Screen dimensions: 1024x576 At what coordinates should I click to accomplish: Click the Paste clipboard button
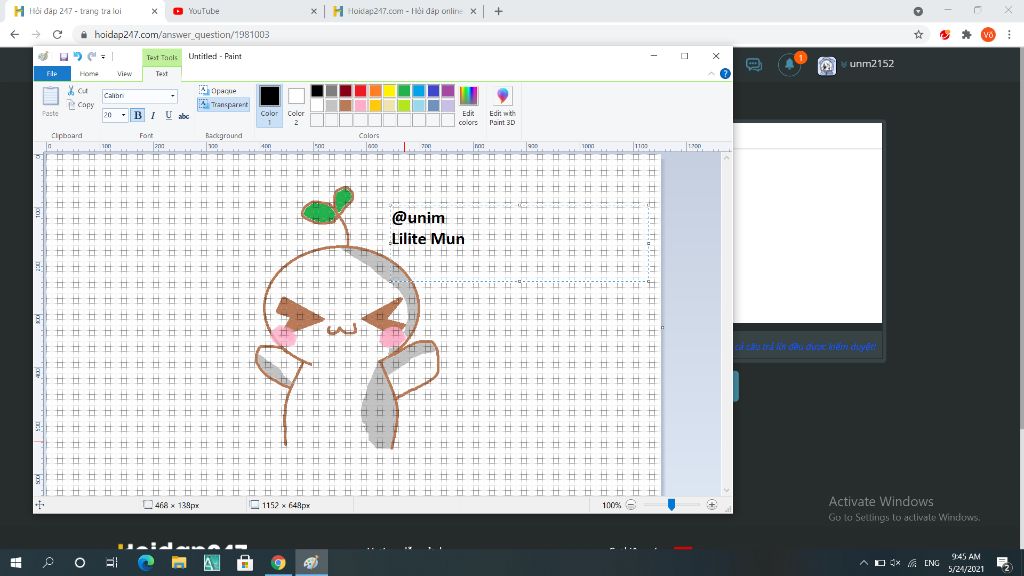coord(50,101)
